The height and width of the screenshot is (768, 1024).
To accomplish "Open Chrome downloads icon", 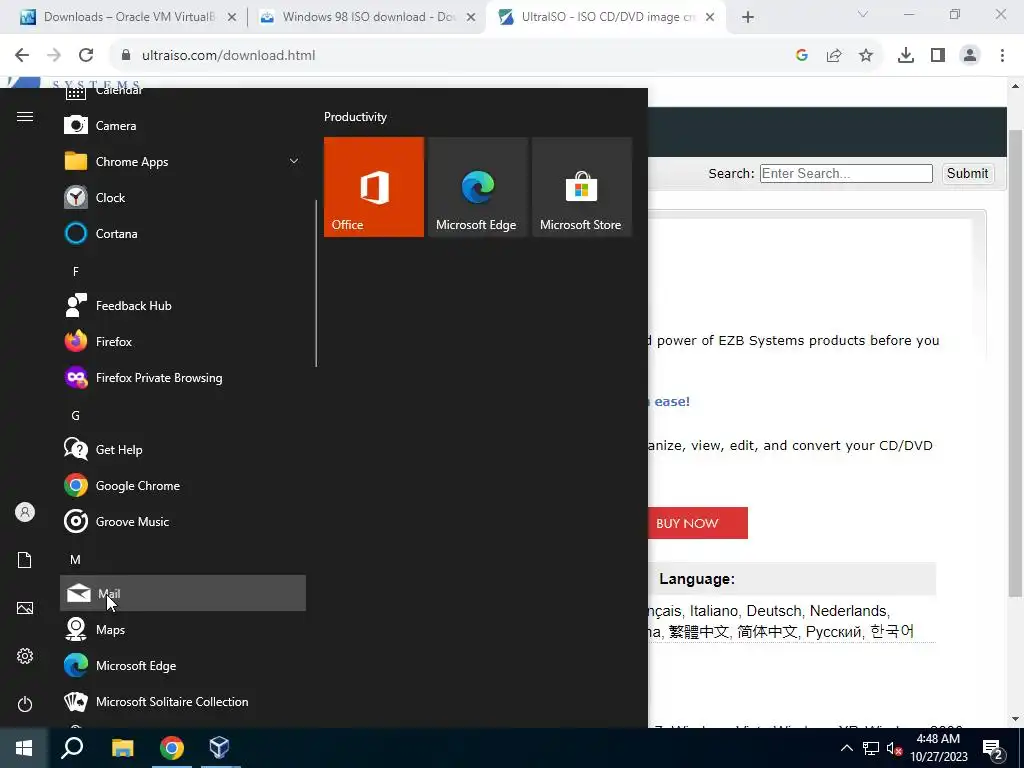I will click(x=906, y=56).
